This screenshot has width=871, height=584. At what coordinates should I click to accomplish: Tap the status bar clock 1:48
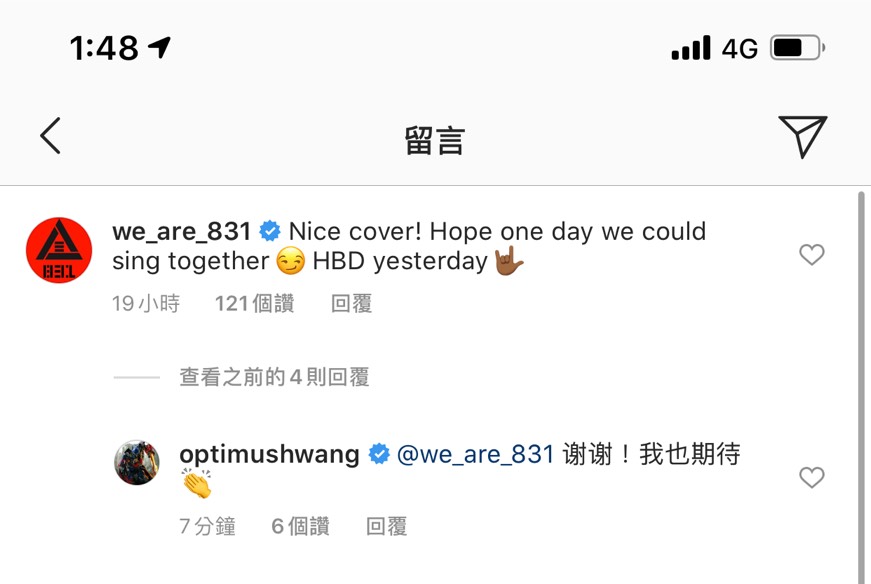point(104,48)
